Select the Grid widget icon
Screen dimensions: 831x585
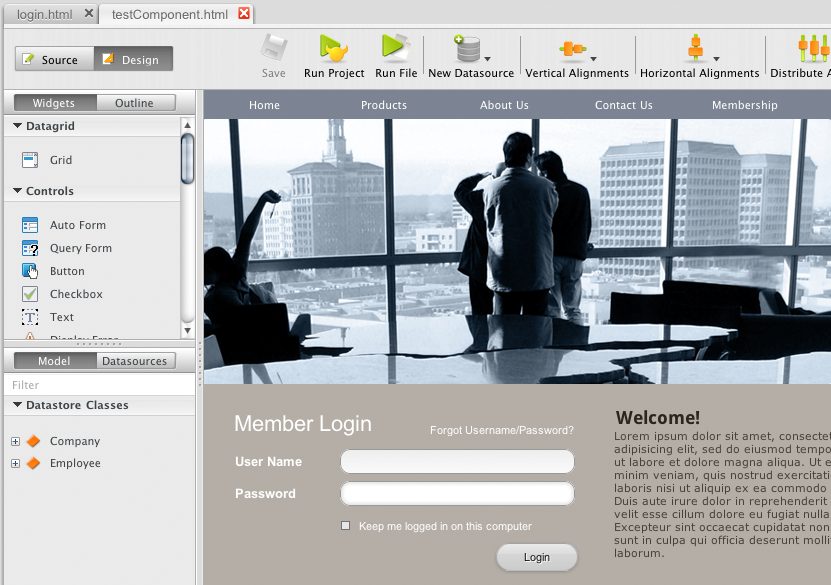(x=30, y=160)
